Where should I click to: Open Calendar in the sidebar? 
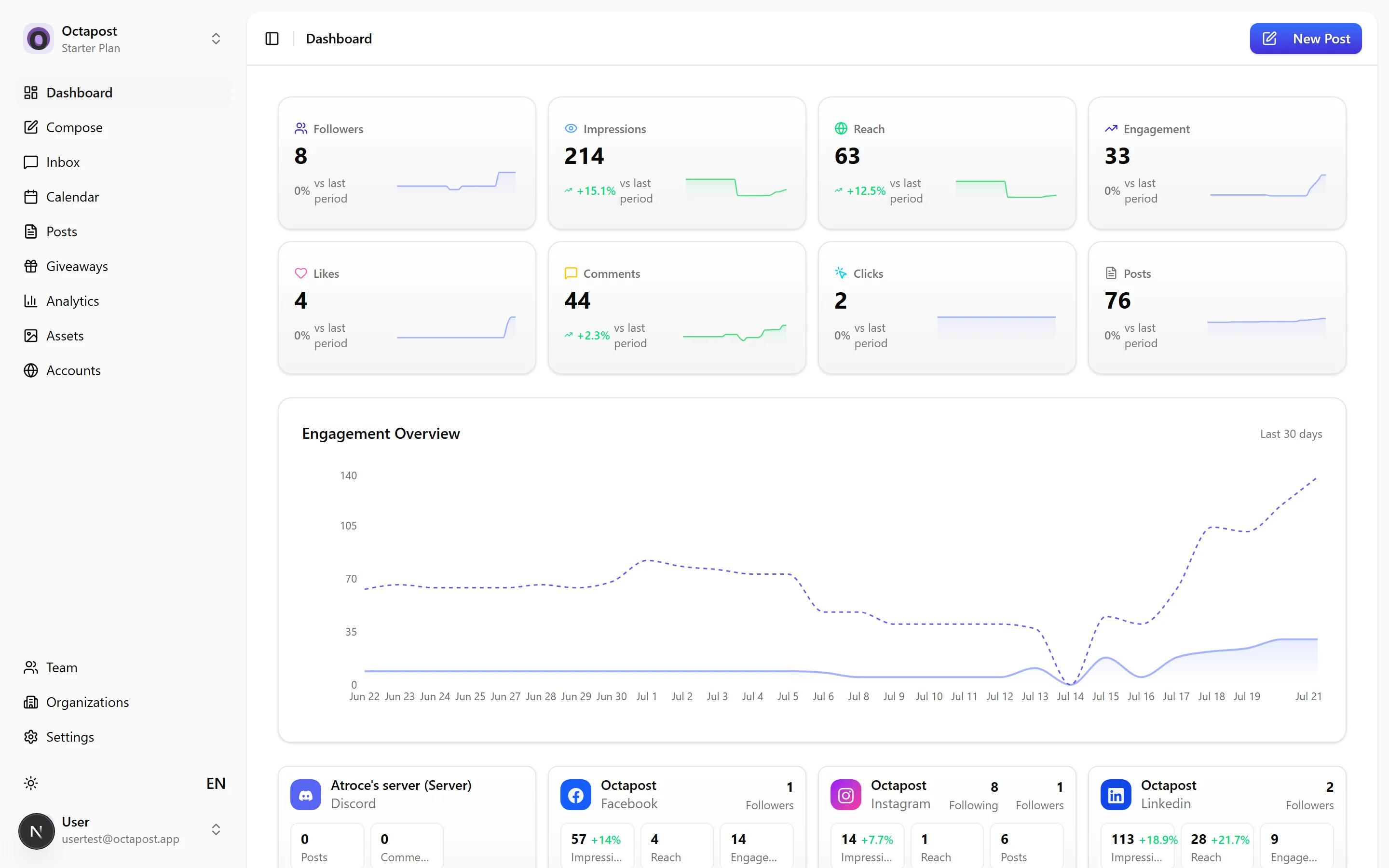tap(123, 197)
